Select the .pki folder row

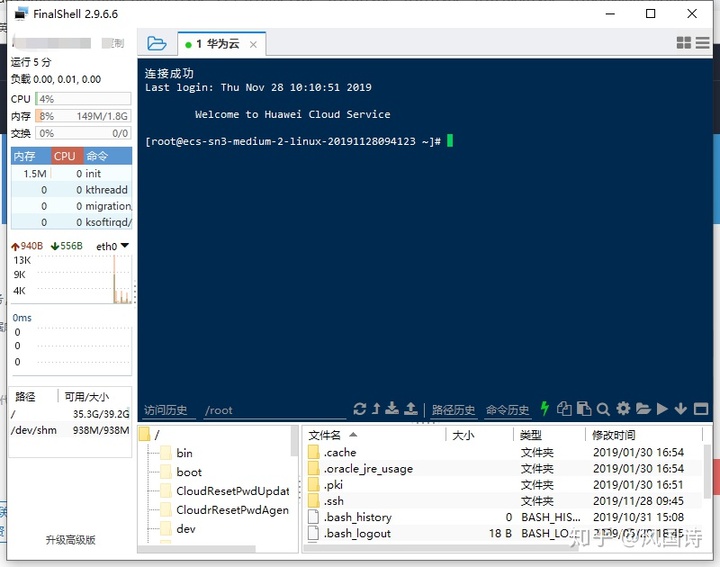coord(503,484)
